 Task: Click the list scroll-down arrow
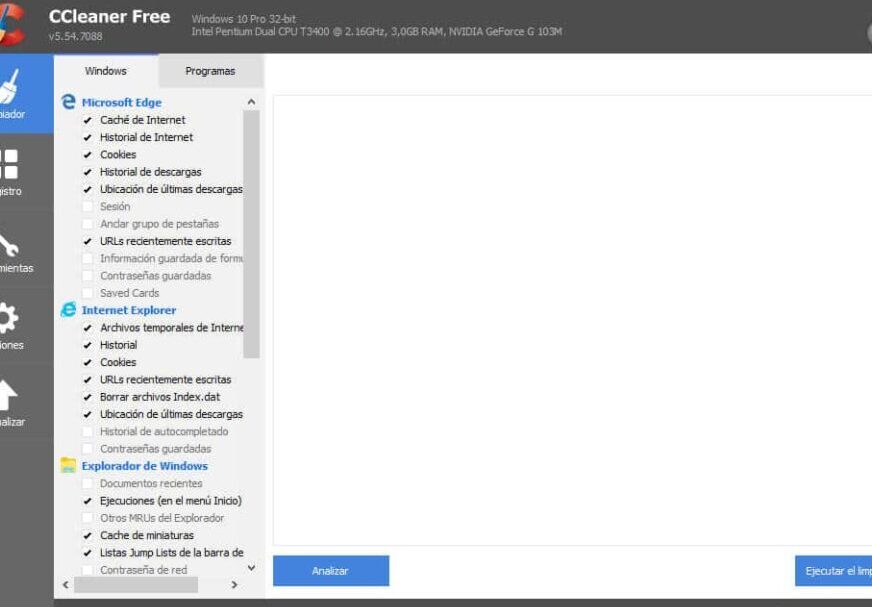pos(251,568)
